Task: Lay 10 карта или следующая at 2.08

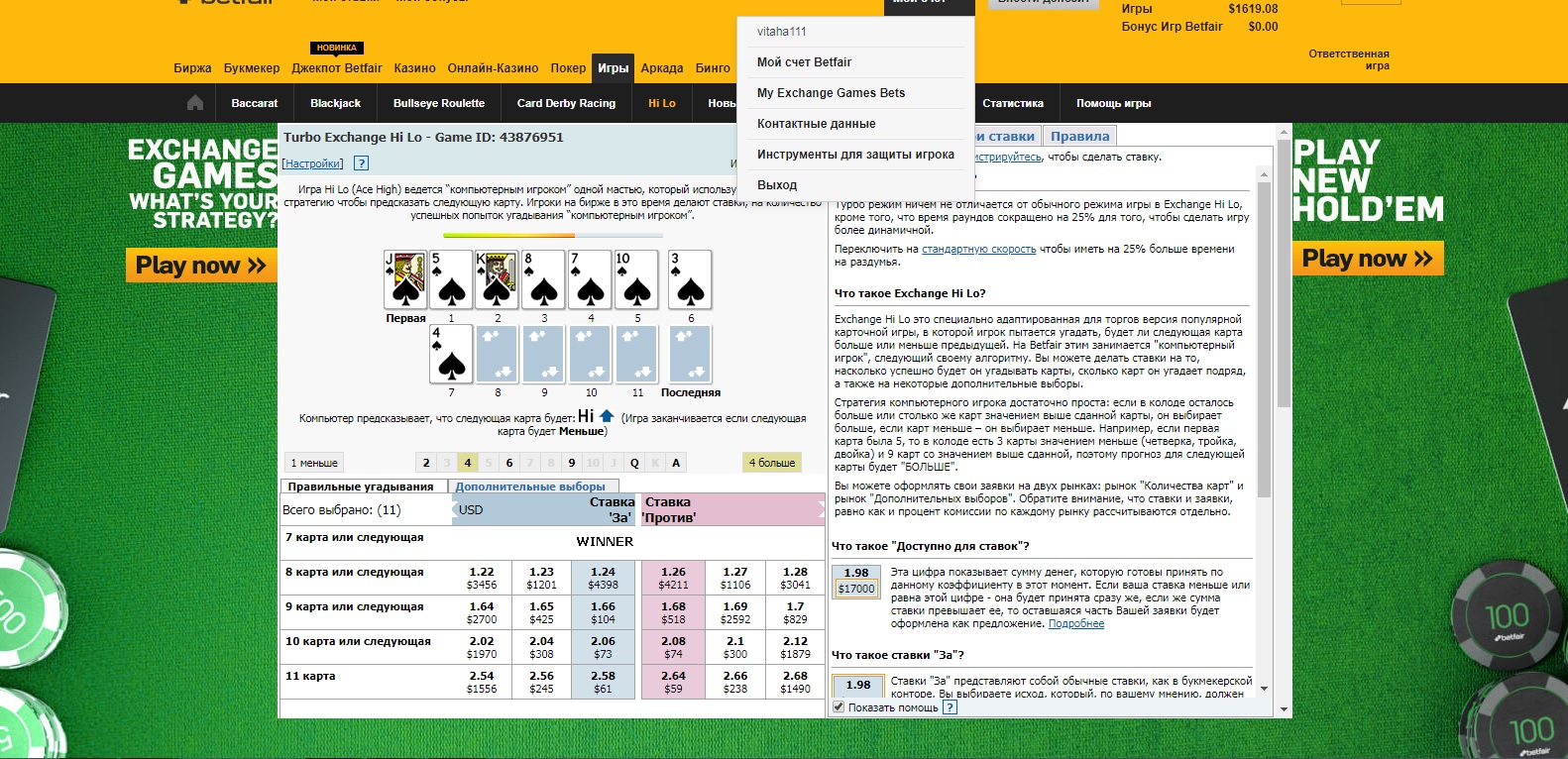Action: [673, 647]
